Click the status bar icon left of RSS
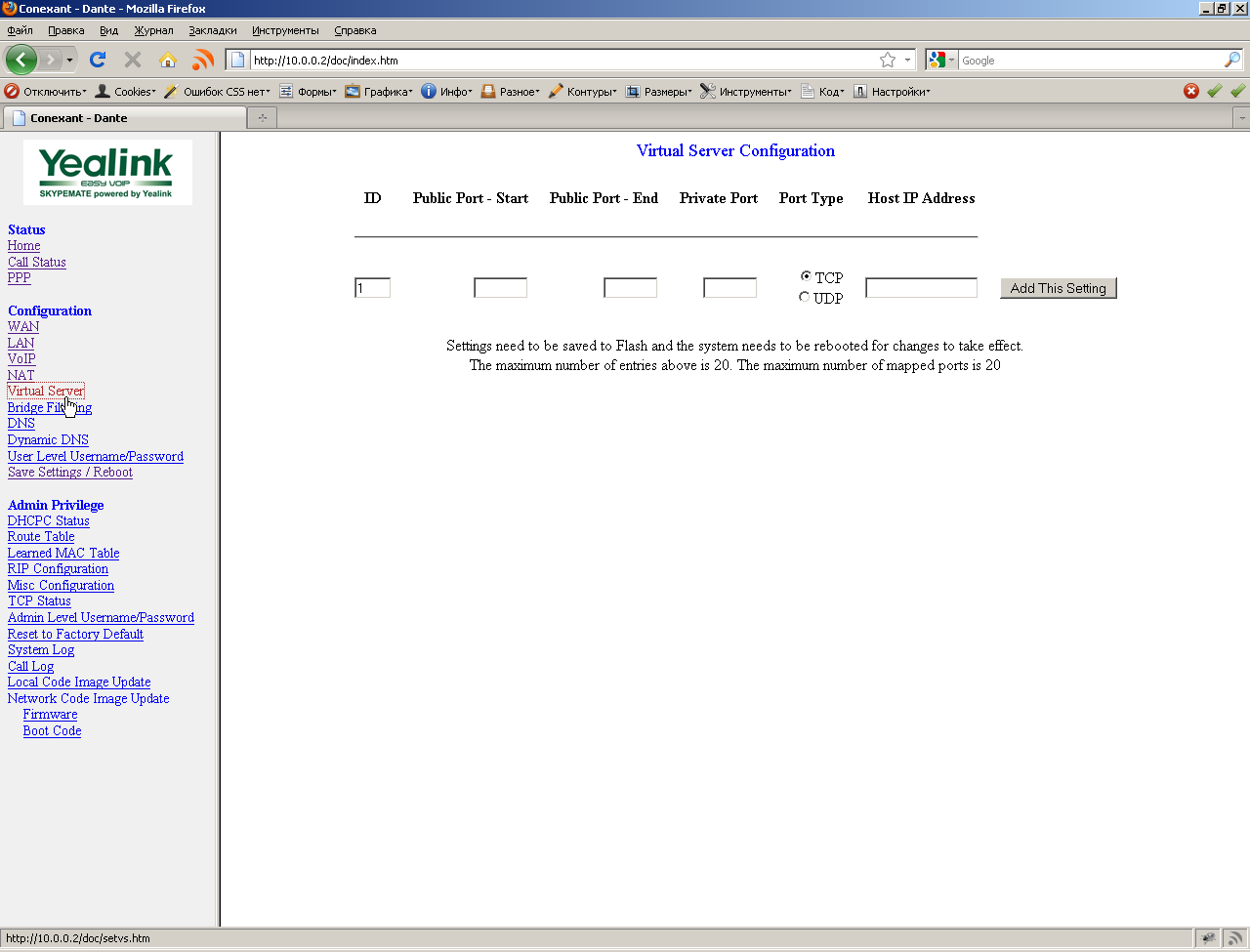Viewport: 1250px width, 952px height. 1209,938
